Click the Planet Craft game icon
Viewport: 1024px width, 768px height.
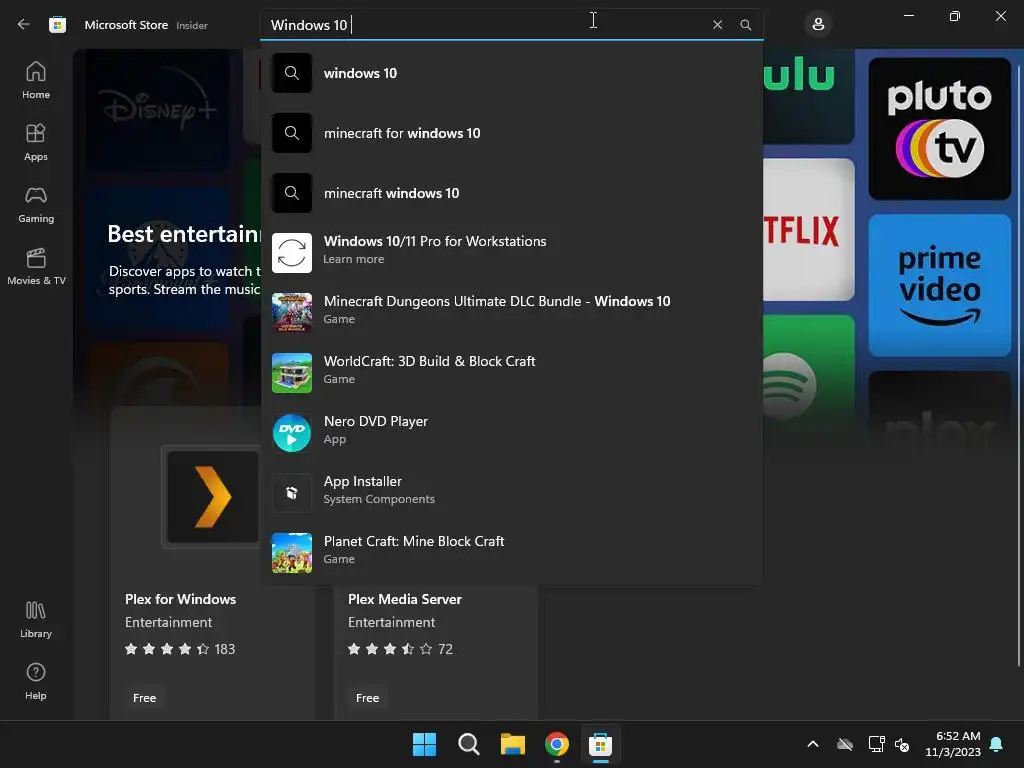(292, 553)
